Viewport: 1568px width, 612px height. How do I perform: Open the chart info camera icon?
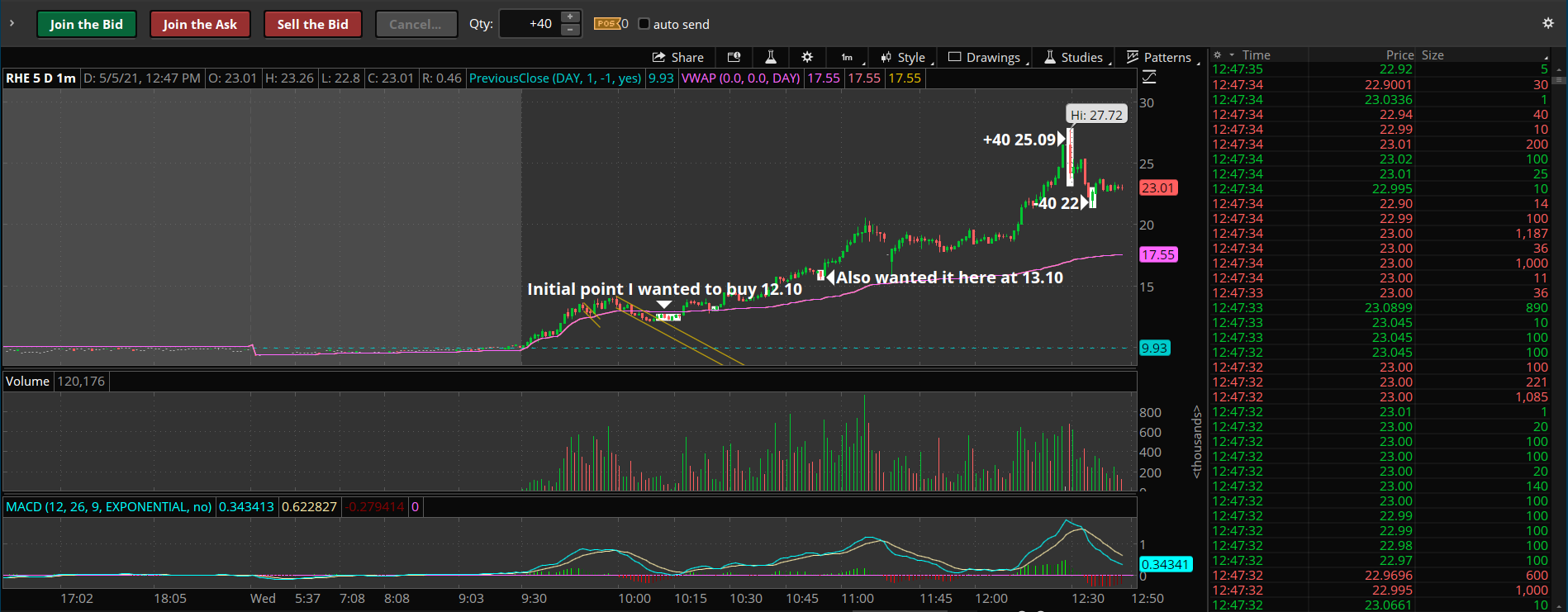[x=734, y=57]
